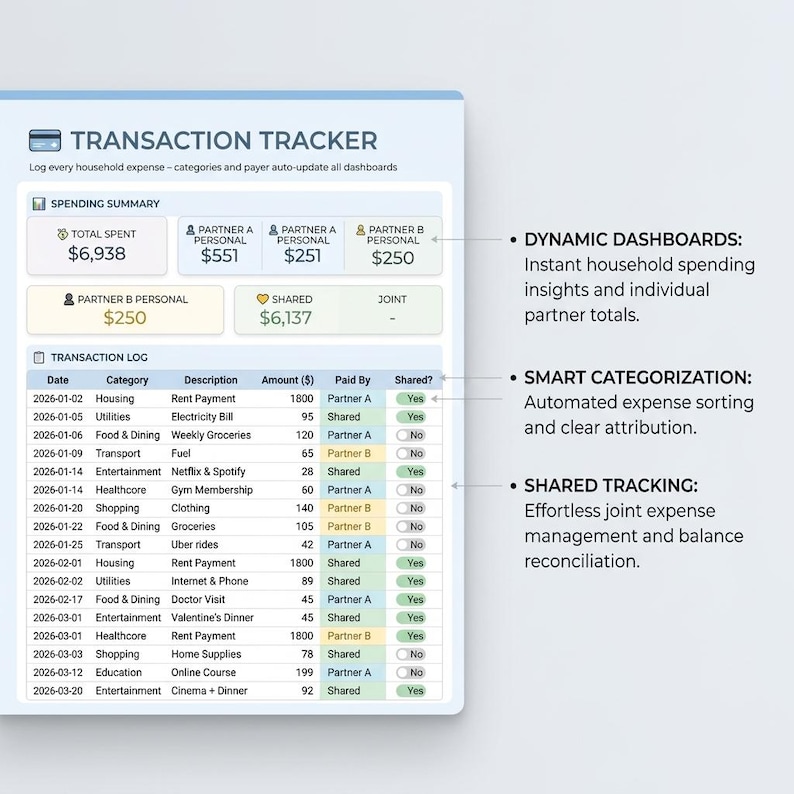The height and width of the screenshot is (794, 794).
Task: Click the Date column header
Action: coord(58,380)
